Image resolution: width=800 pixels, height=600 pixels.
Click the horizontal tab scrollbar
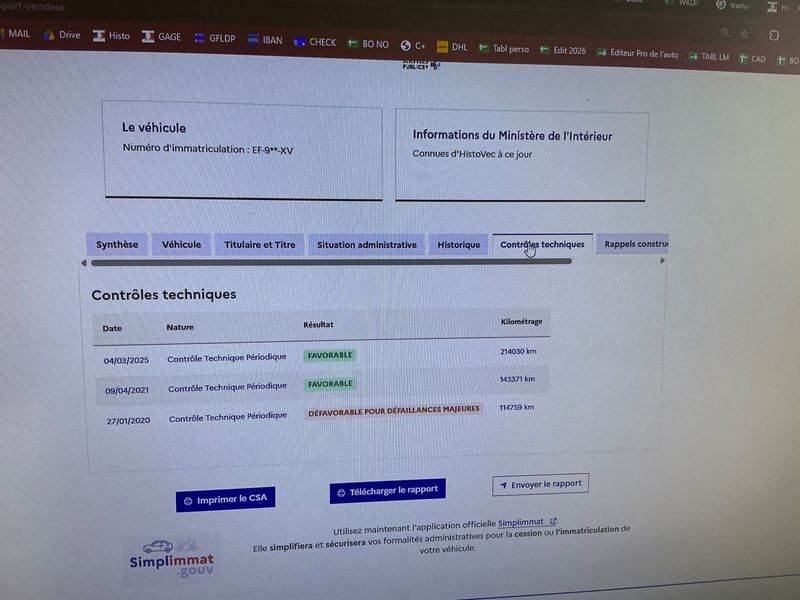tap(331, 262)
